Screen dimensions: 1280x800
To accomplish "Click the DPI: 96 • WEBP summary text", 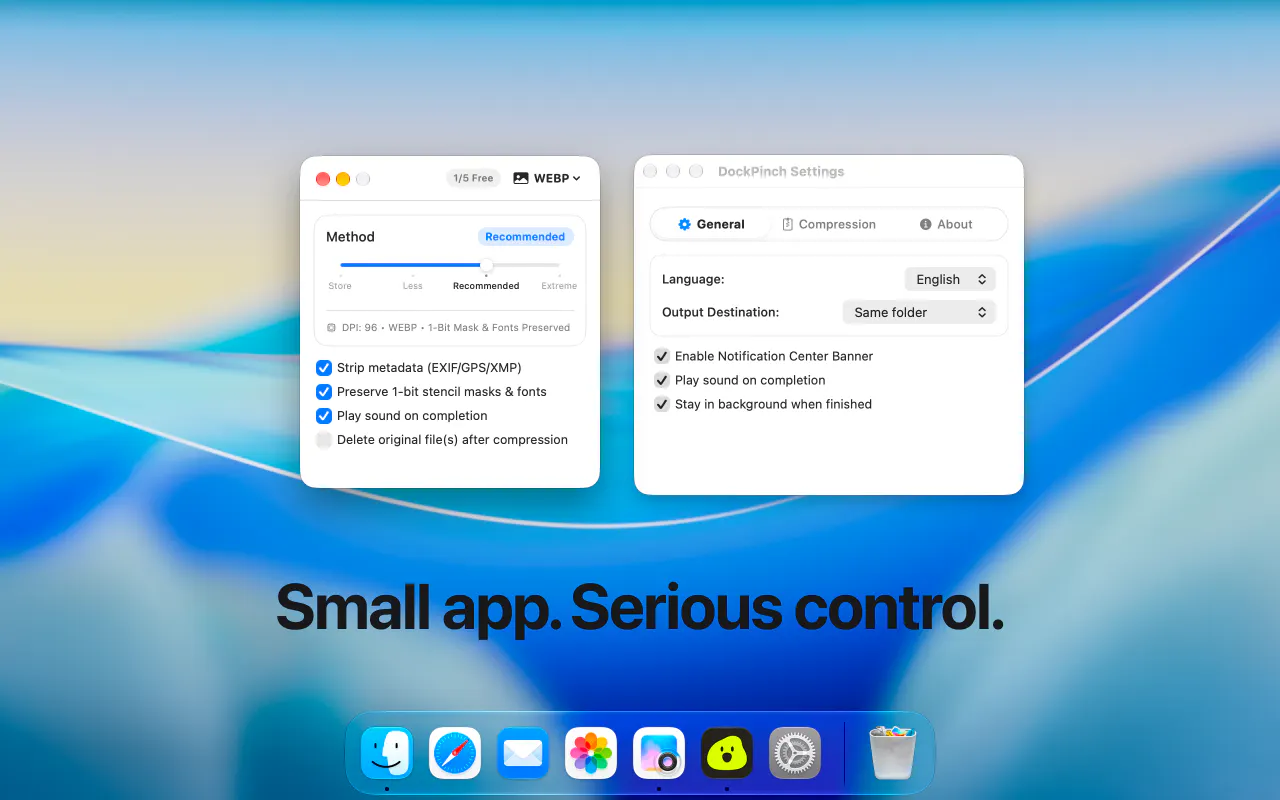I will 456,327.
